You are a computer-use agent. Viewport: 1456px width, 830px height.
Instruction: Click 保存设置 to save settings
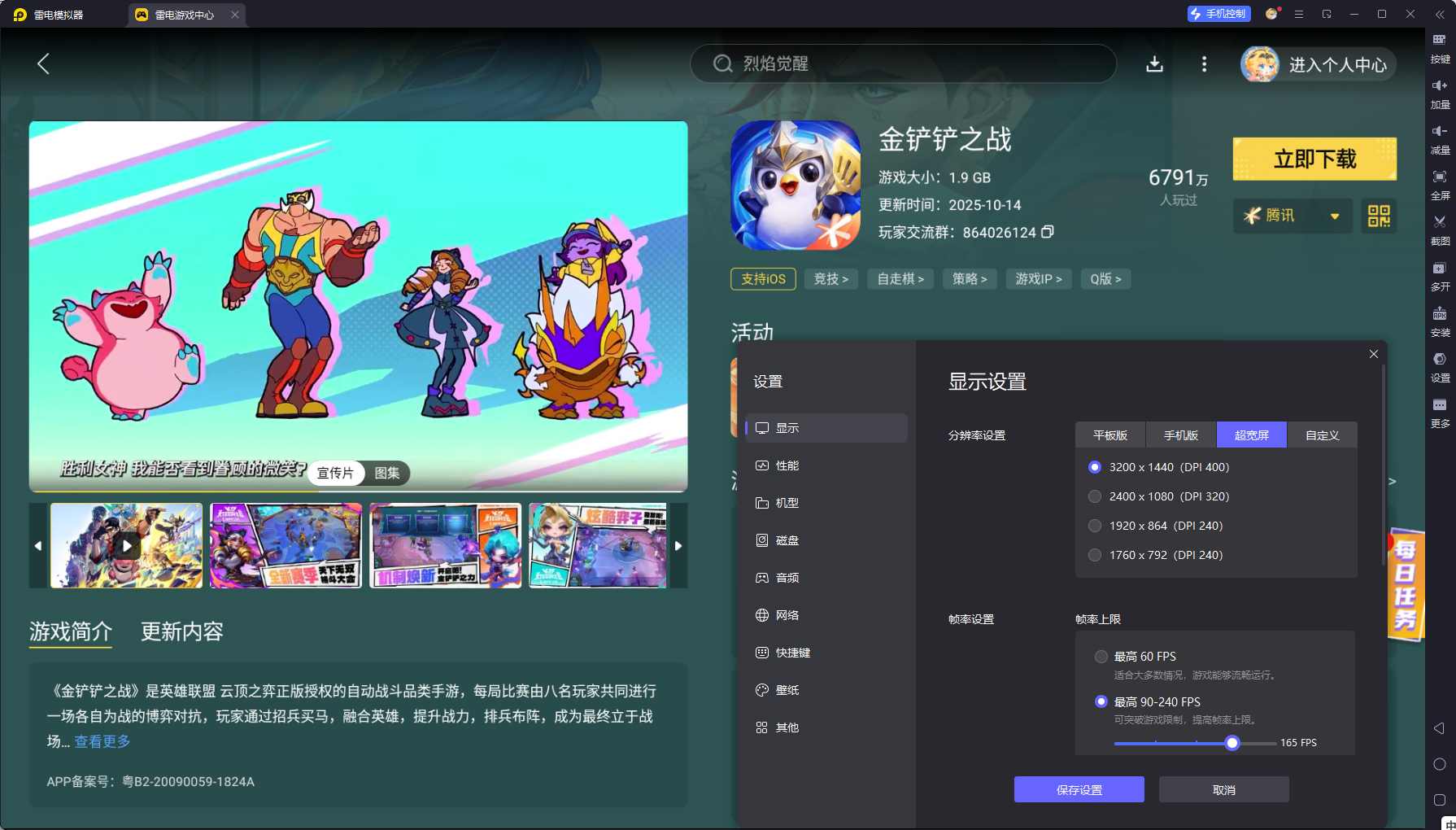[1079, 789]
